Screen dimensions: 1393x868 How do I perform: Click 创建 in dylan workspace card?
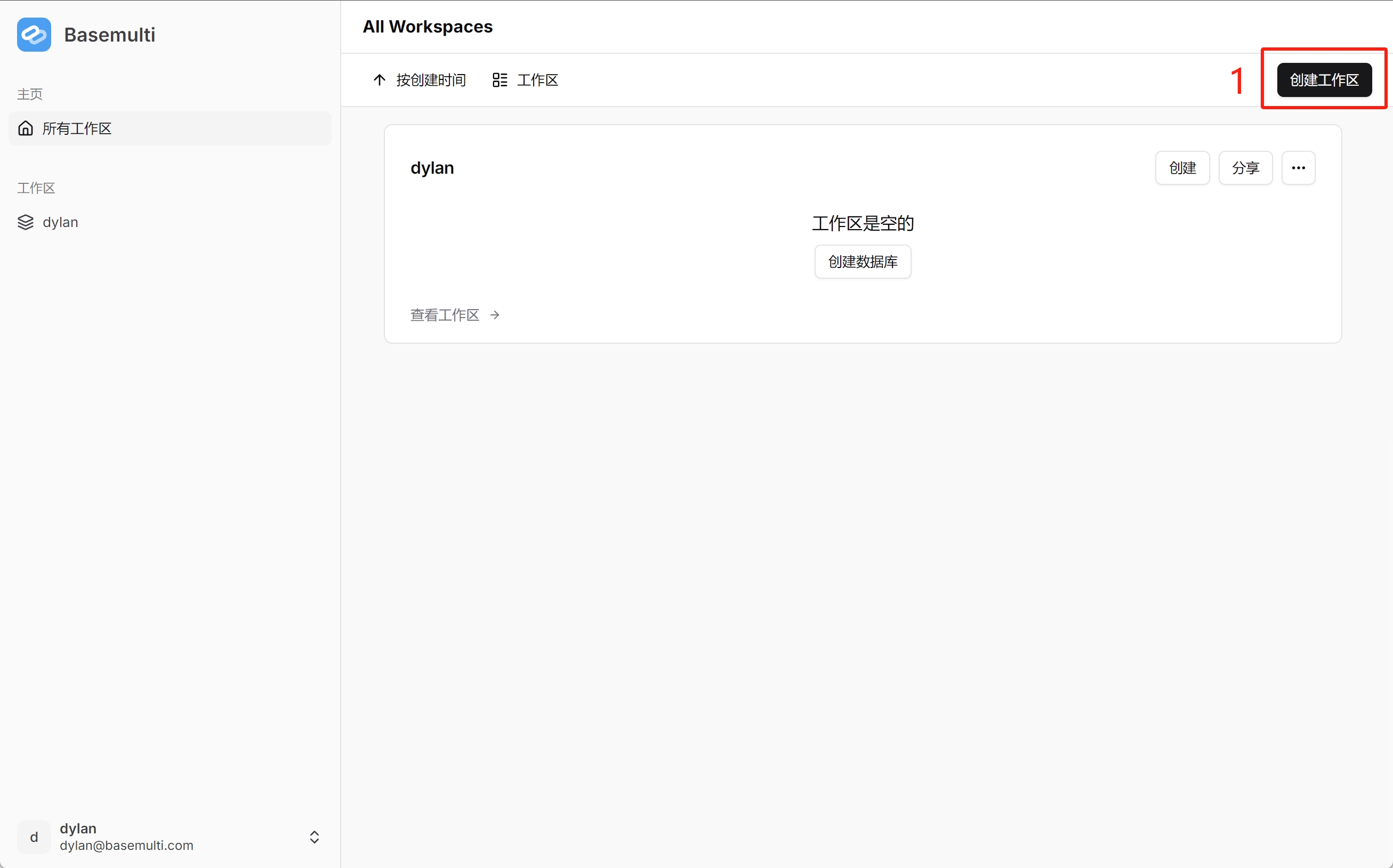pyautogui.click(x=1183, y=167)
